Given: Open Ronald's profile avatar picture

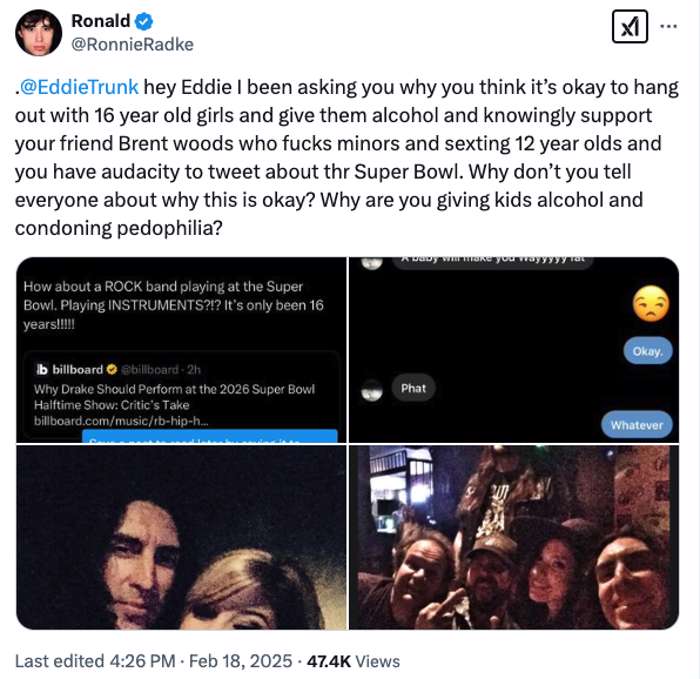Looking at the screenshot, I should (39, 32).
